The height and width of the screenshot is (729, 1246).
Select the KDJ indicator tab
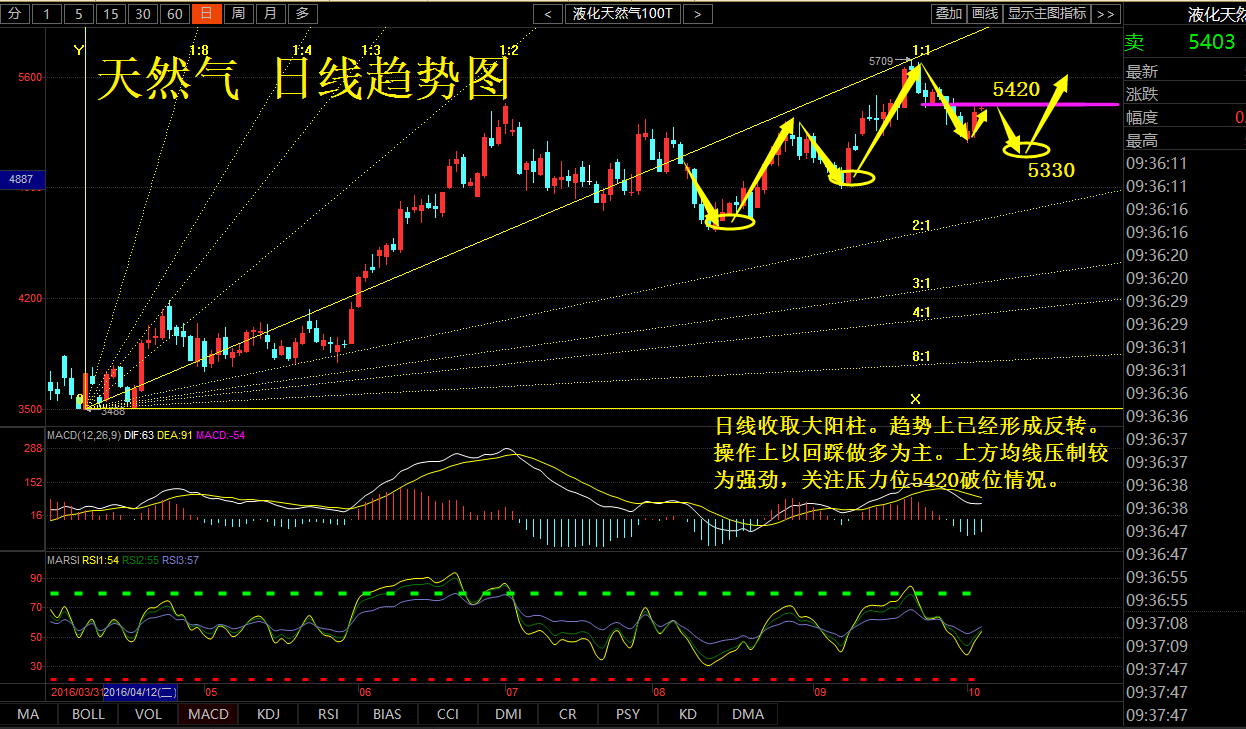tap(268, 714)
